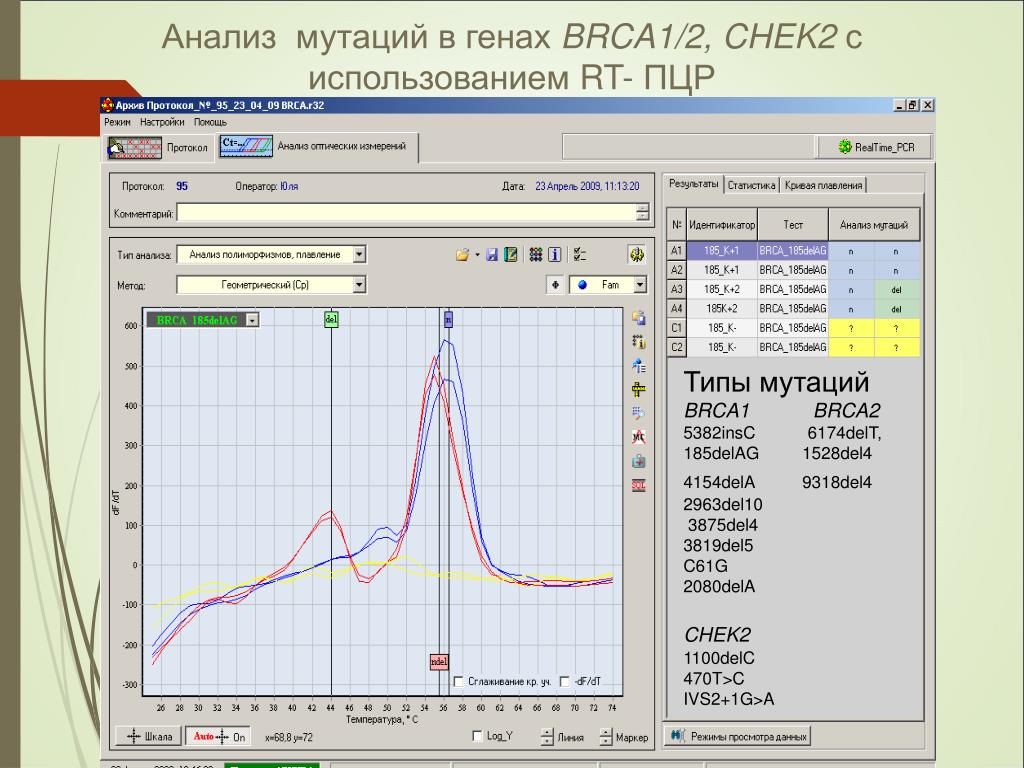
Task: Select row A3 in results table
Action: [x=793, y=289]
